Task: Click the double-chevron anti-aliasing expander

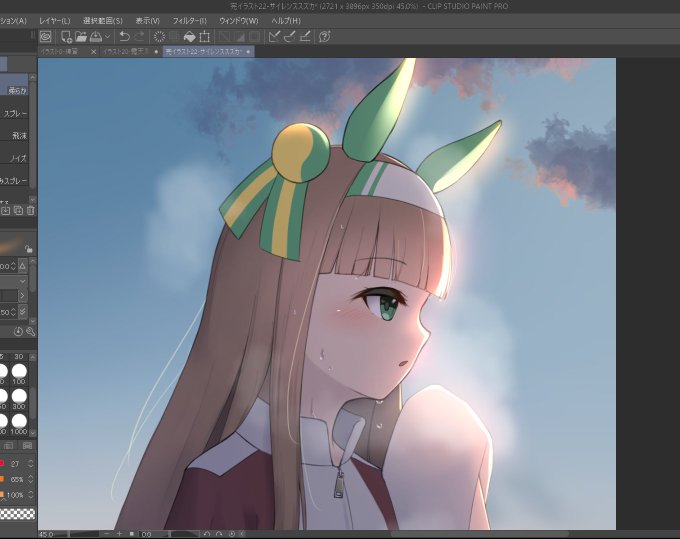Action: coord(23,312)
